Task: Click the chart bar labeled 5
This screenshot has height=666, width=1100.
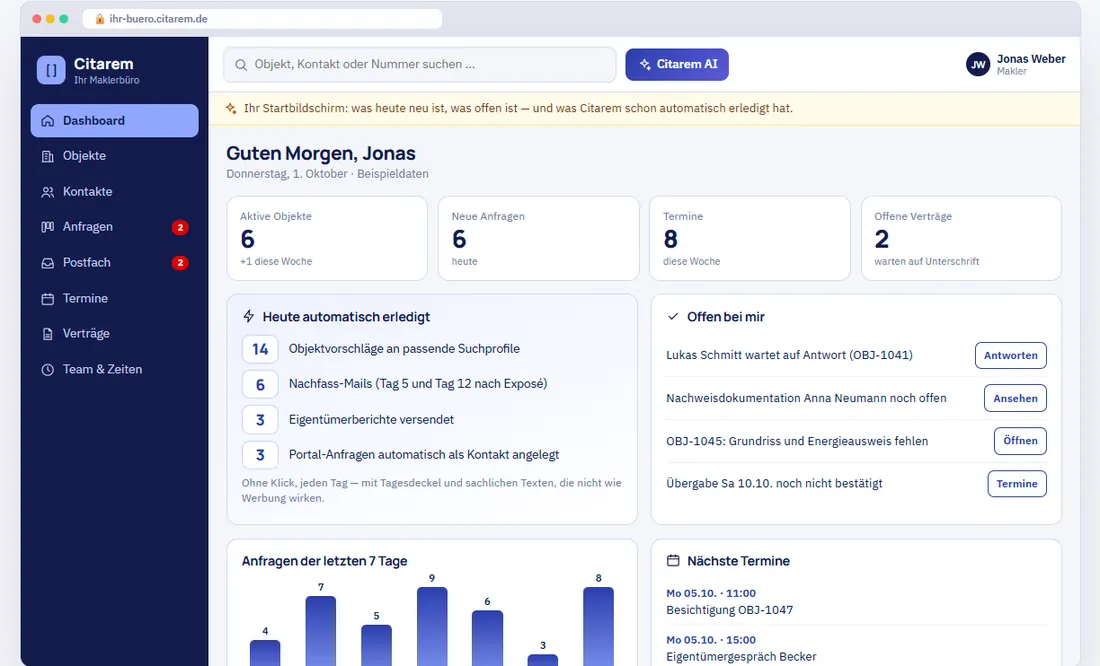Action: [377, 645]
